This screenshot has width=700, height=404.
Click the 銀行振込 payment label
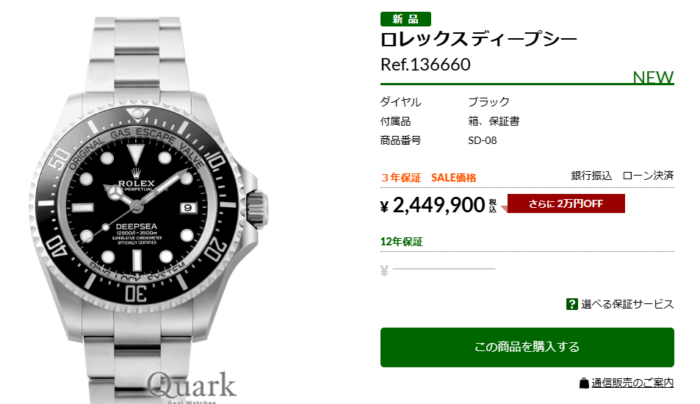click(x=591, y=175)
